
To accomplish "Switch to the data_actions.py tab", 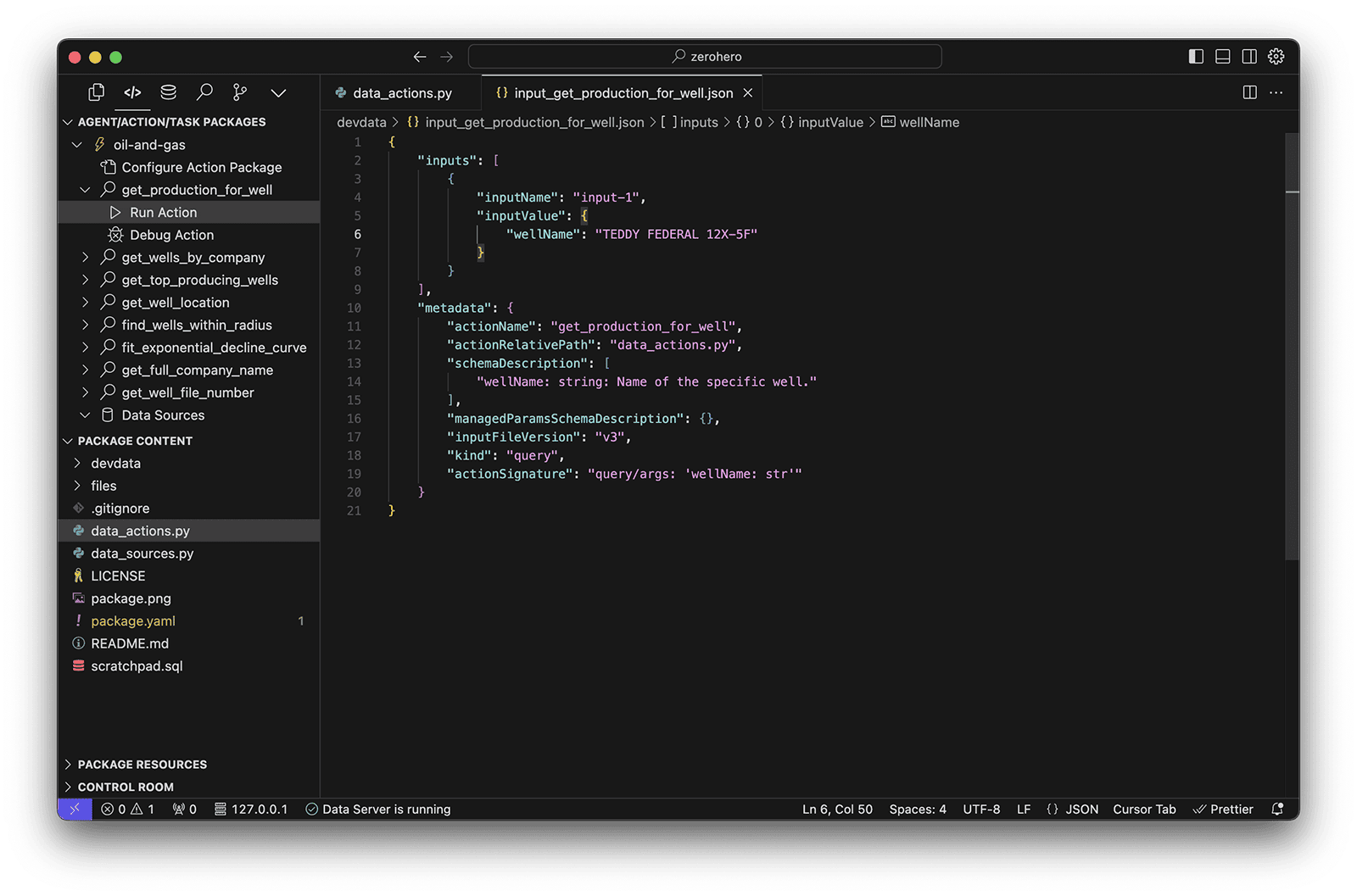I will point(401,93).
